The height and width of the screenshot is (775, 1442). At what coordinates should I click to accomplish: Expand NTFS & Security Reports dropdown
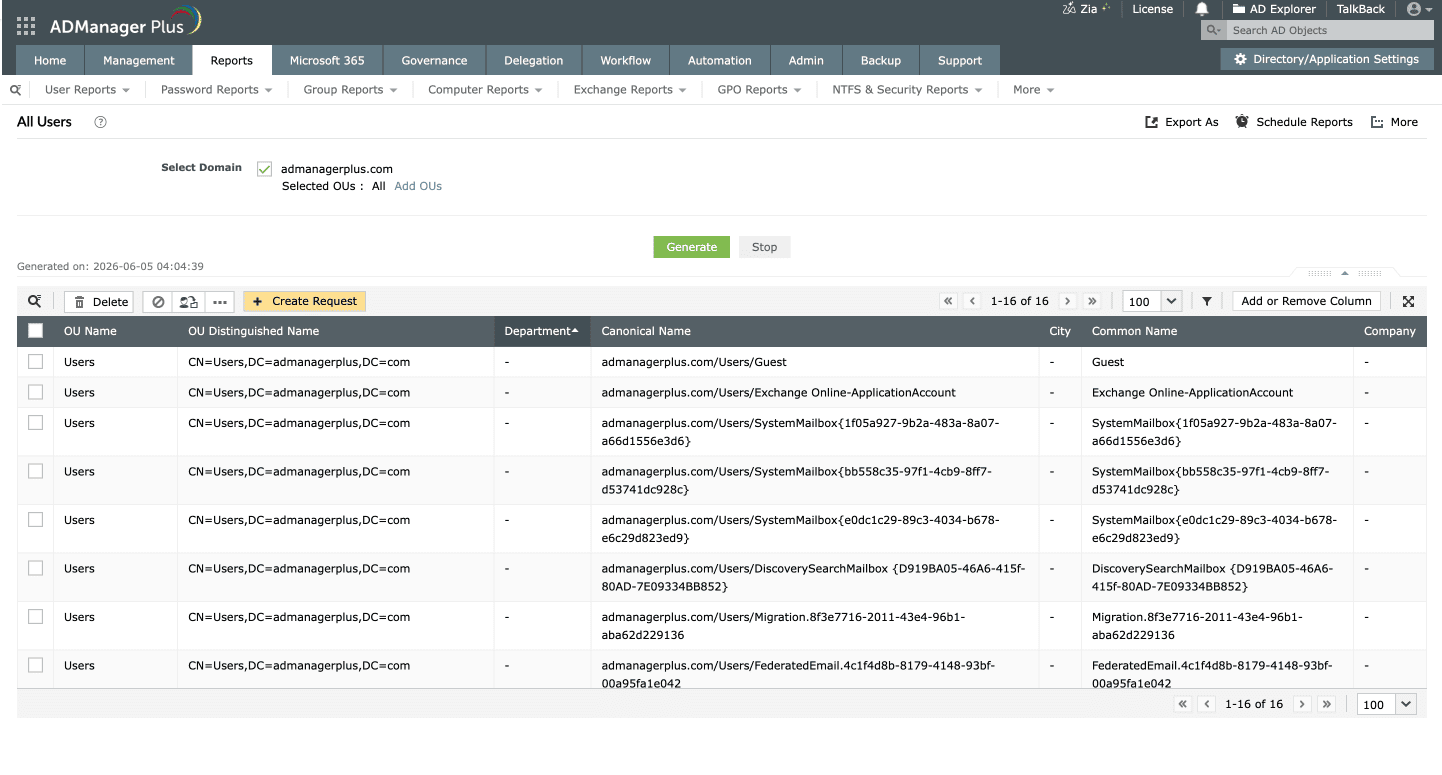907,90
